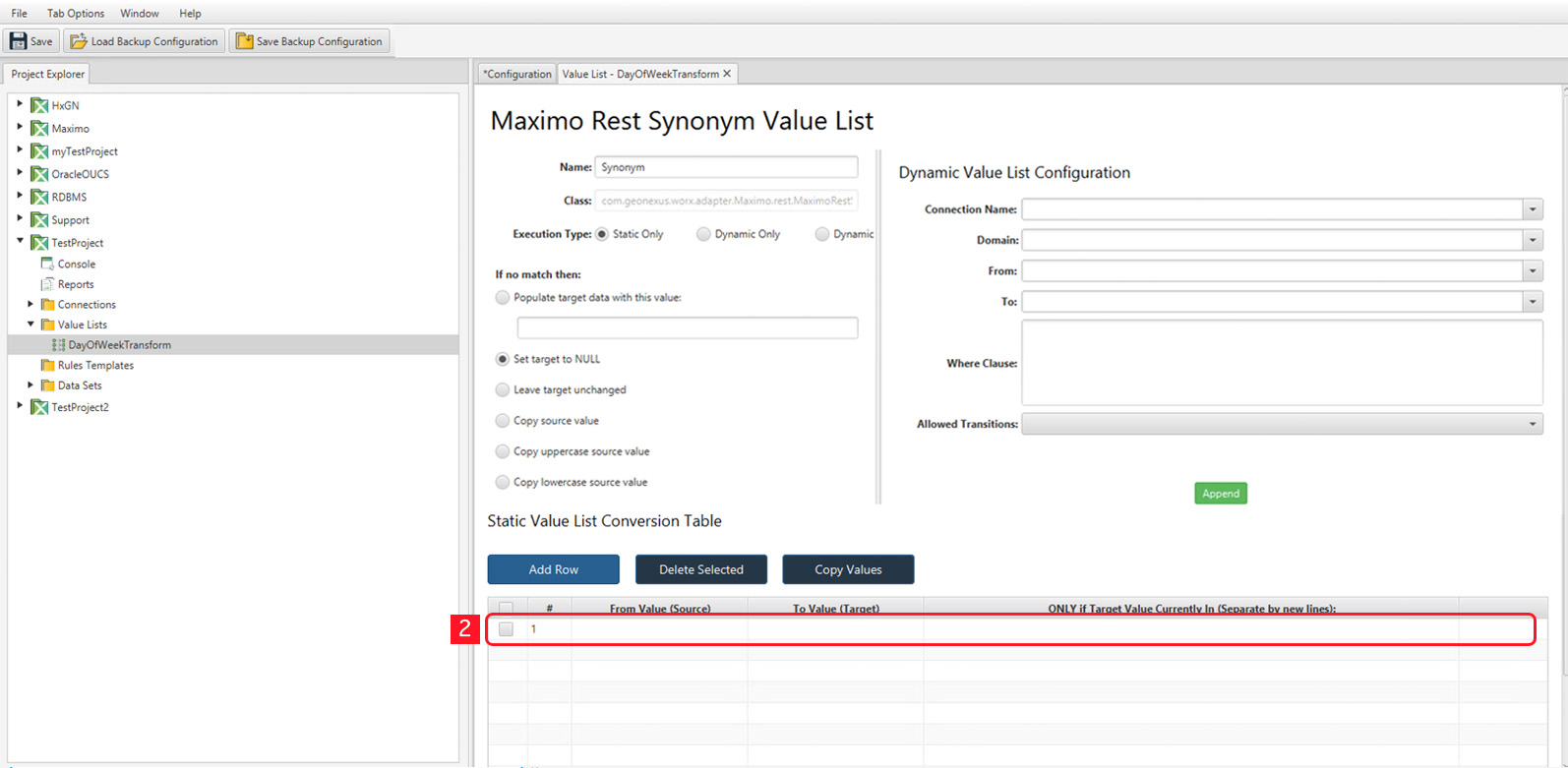Select Populate target data with this value
This screenshot has height=768, width=1568.
(x=503, y=297)
